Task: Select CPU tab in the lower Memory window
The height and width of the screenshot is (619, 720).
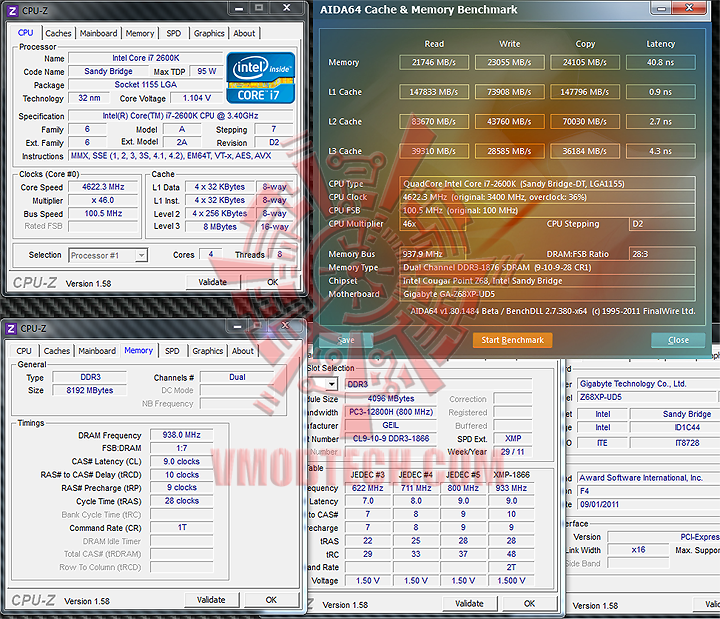Action: click(x=24, y=351)
